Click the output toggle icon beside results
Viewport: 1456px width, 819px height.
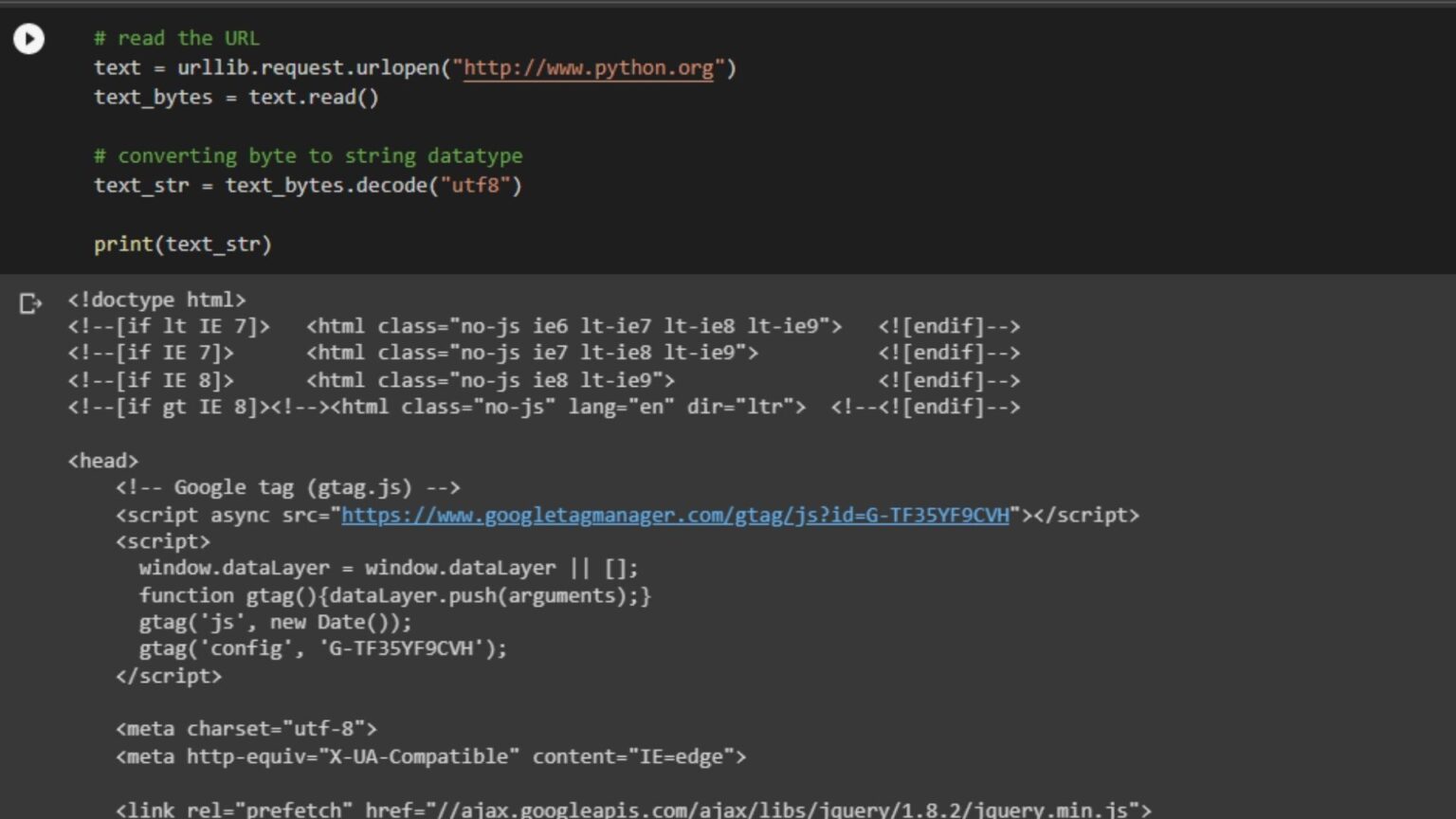click(x=30, y=303)
